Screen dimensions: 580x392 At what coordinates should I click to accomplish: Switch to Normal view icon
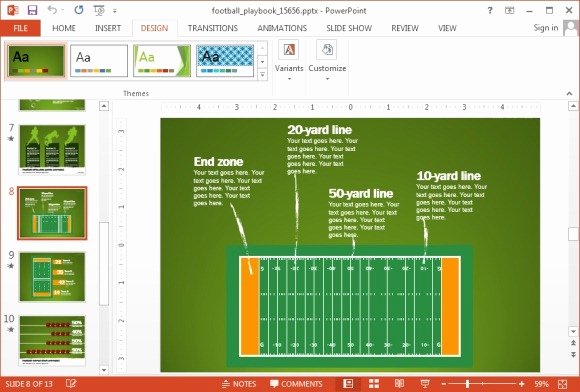(348, 384)
